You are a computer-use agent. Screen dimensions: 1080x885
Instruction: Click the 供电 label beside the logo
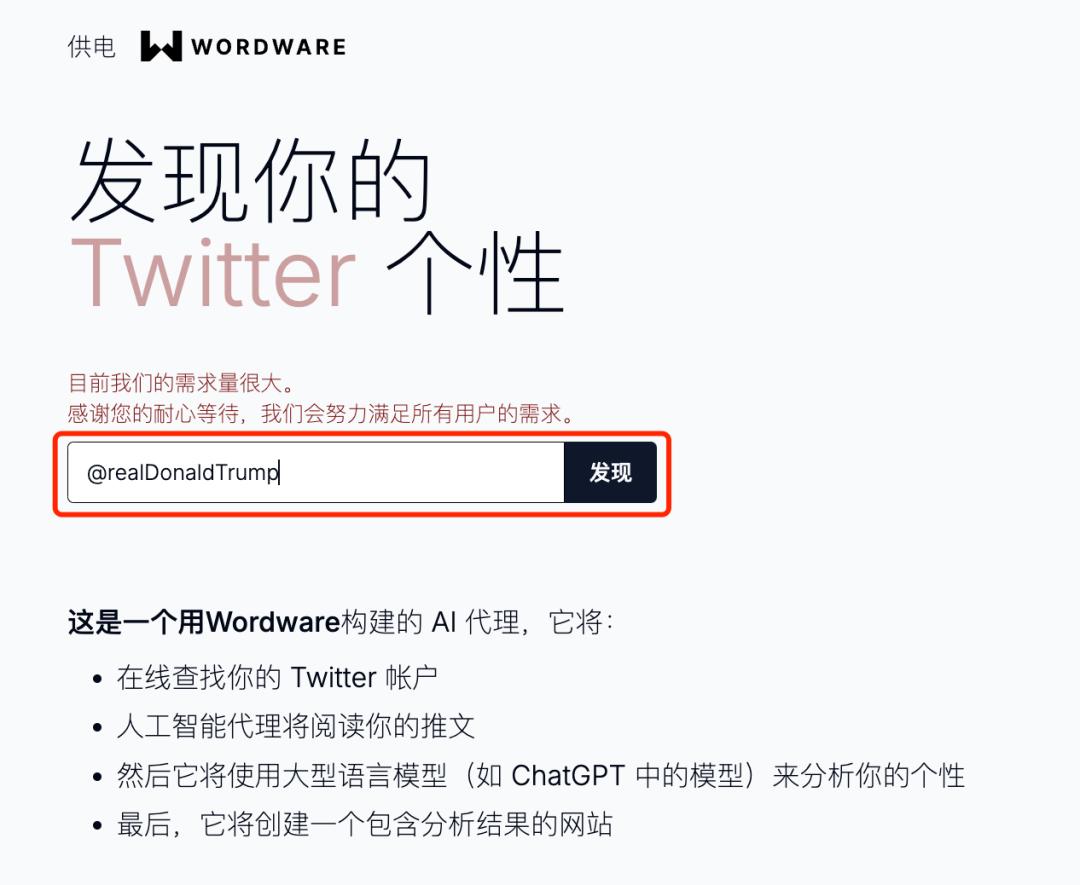point(92,47)
